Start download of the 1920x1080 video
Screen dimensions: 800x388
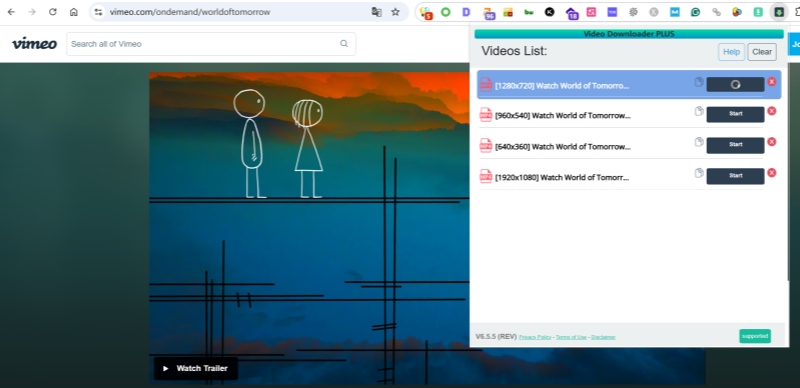click(x=735, y=176)
